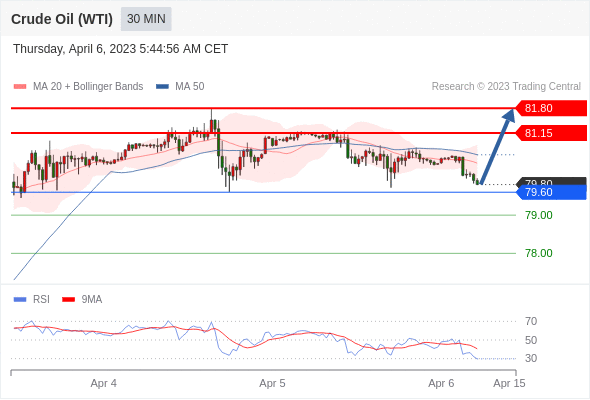Click the Apr 5 date axis label
The image size is (590, 400).
pyautogui.click(x=272, y=383)
